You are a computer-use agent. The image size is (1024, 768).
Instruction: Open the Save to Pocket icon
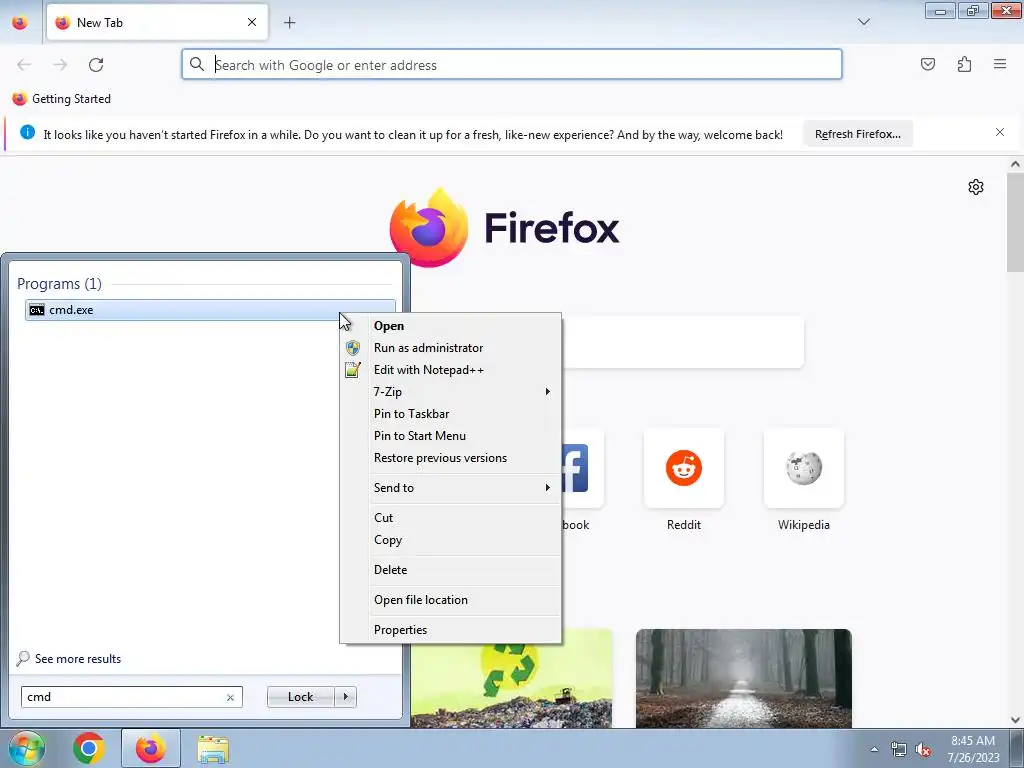(x=927, y=64)
